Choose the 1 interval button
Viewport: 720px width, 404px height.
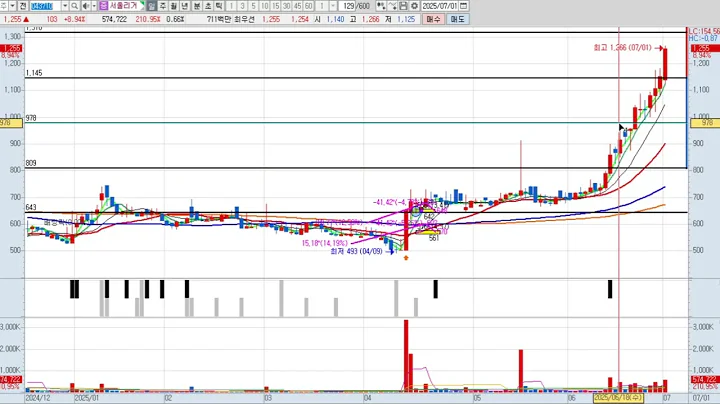(231, 6)
